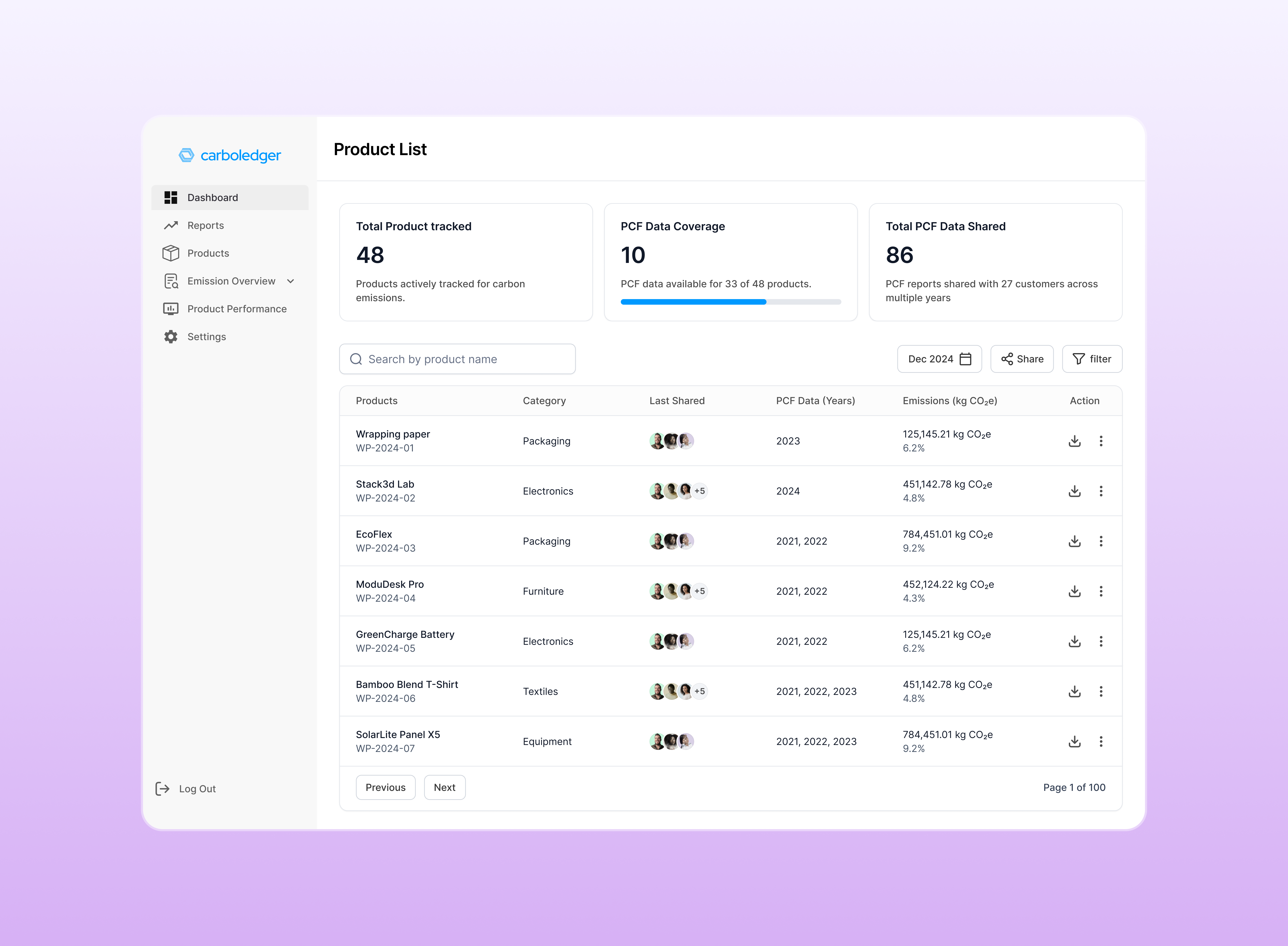Download the EcoFlex PCF data
The image size is (1288, 946).
(1074, 541)
